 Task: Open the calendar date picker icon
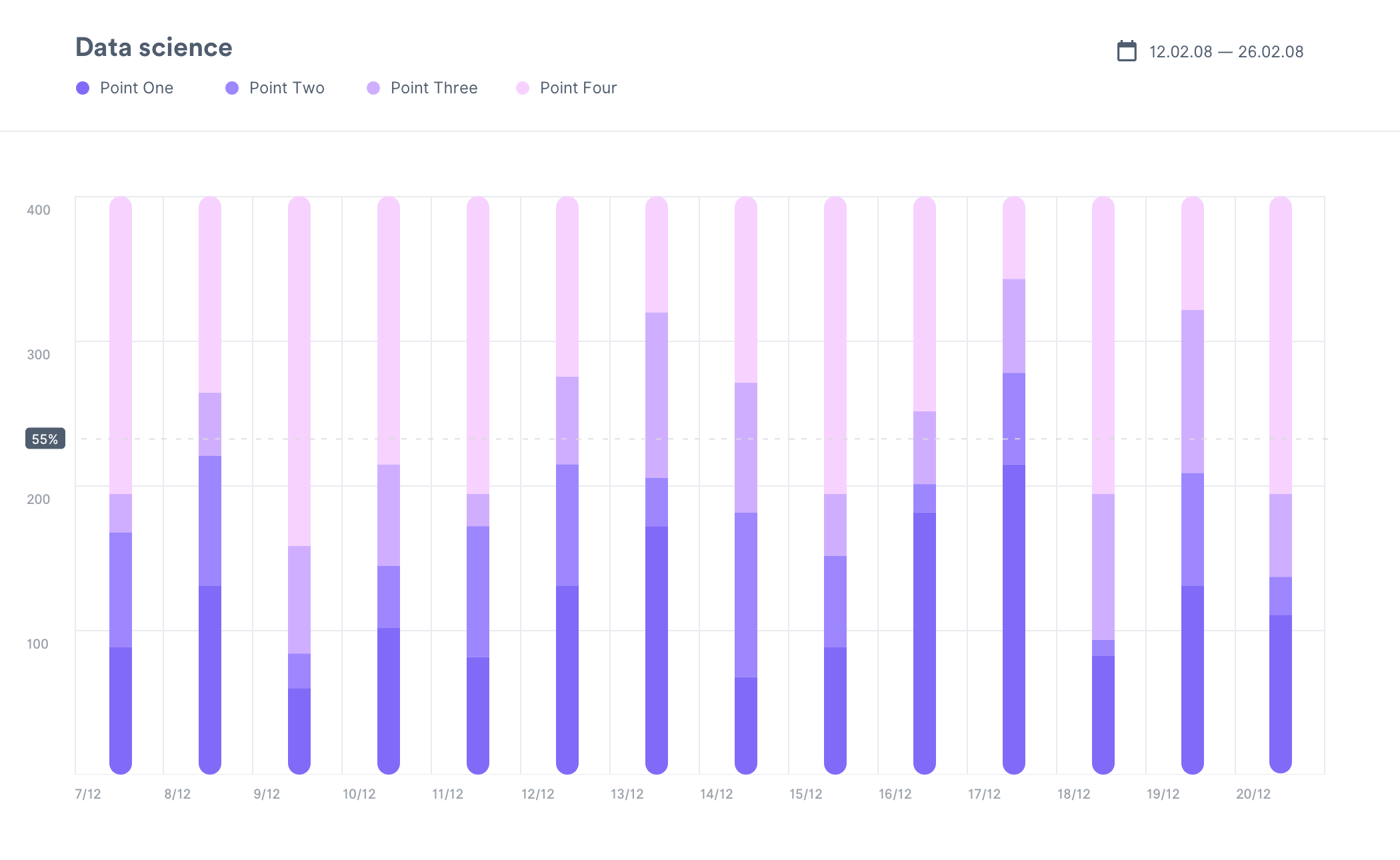coord(1127,51)
